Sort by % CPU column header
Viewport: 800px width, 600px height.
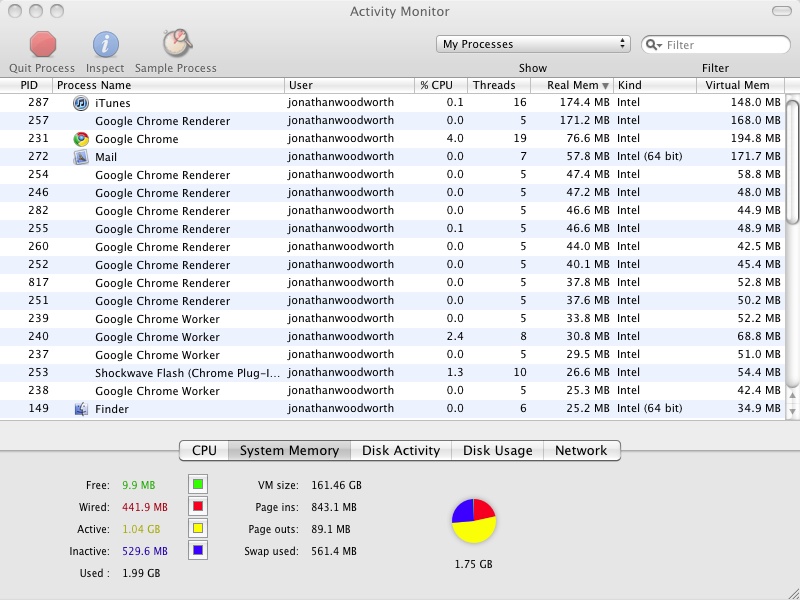pos(441,85)
